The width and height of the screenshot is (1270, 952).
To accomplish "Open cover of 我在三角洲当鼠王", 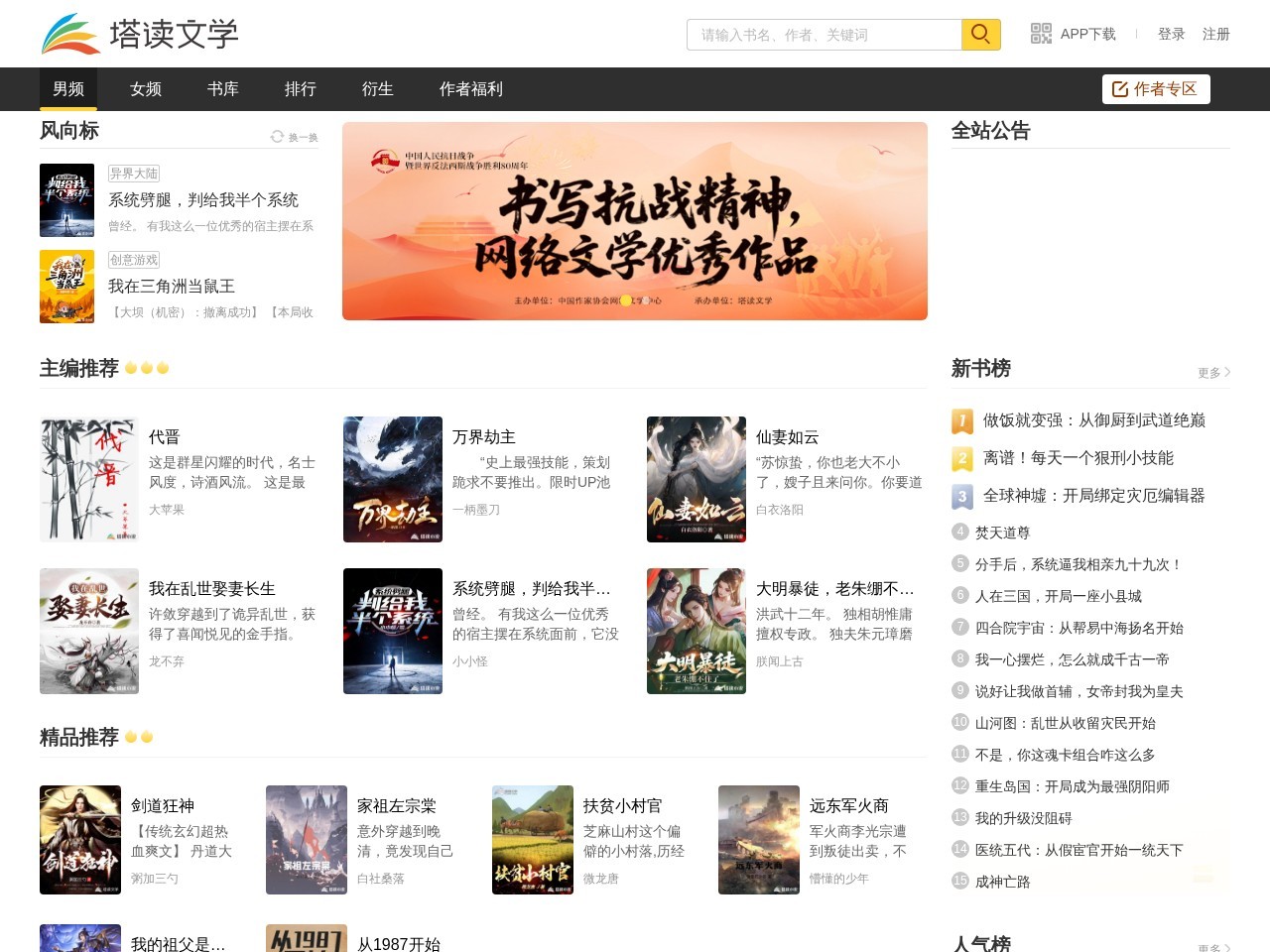I will [66, 287].
